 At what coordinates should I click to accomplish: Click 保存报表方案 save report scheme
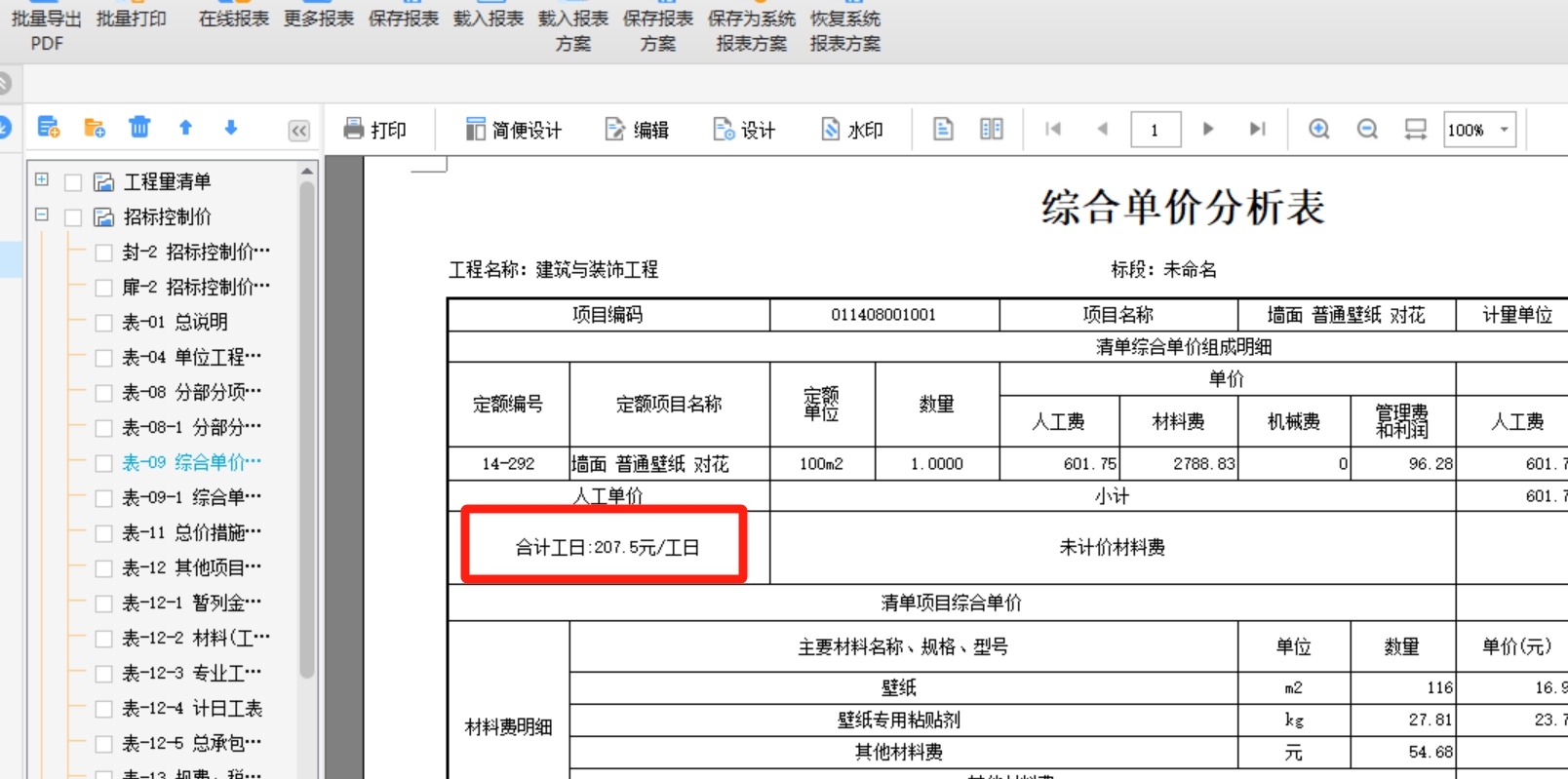[658, 29]
